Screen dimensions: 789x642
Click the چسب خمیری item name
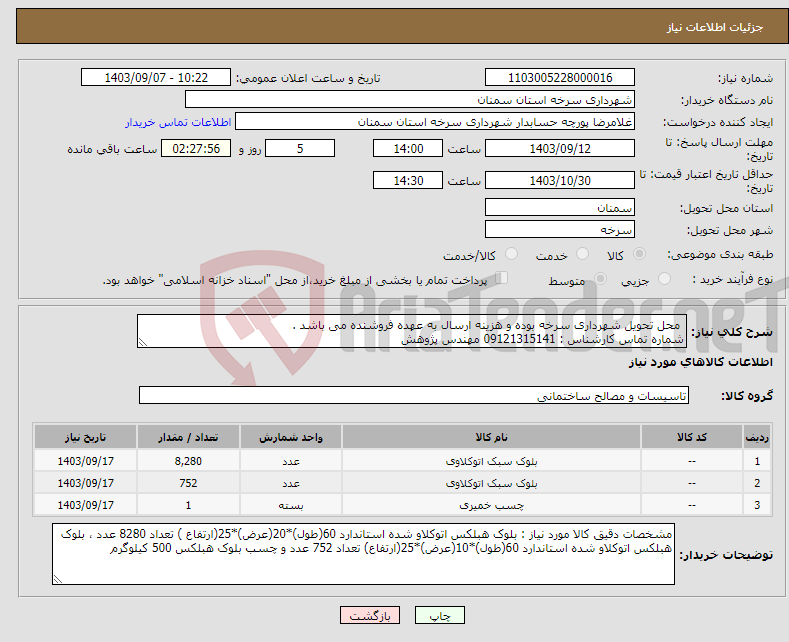[491, 505]
